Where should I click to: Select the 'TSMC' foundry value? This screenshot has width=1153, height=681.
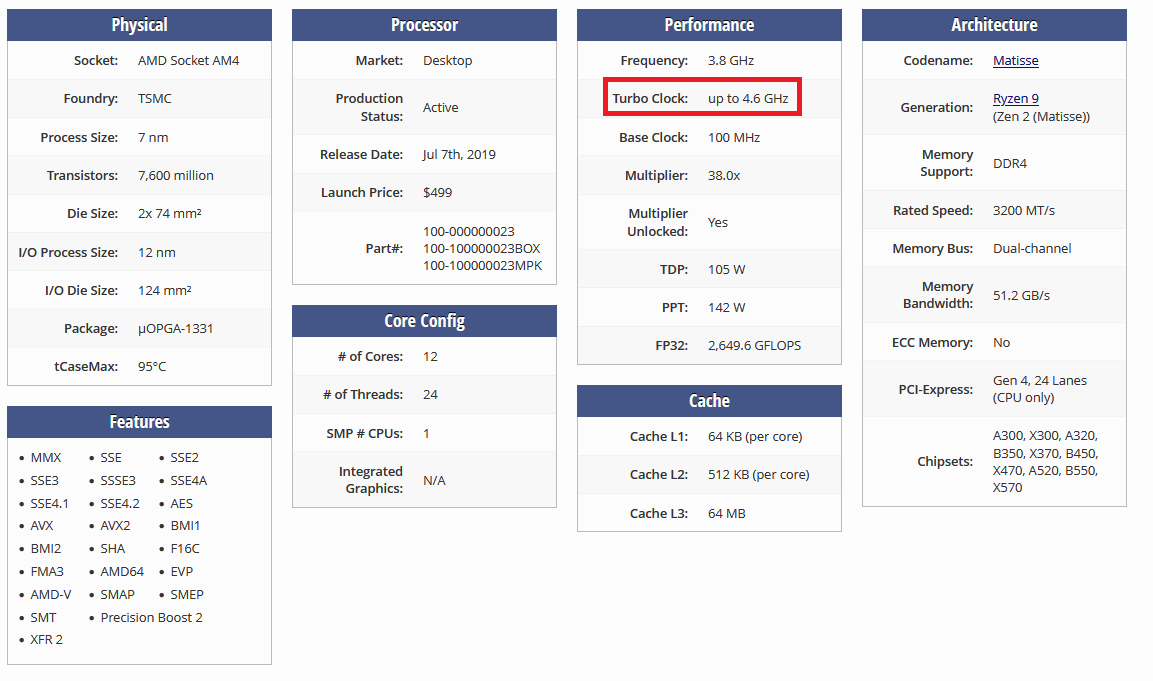coord(154,99)
